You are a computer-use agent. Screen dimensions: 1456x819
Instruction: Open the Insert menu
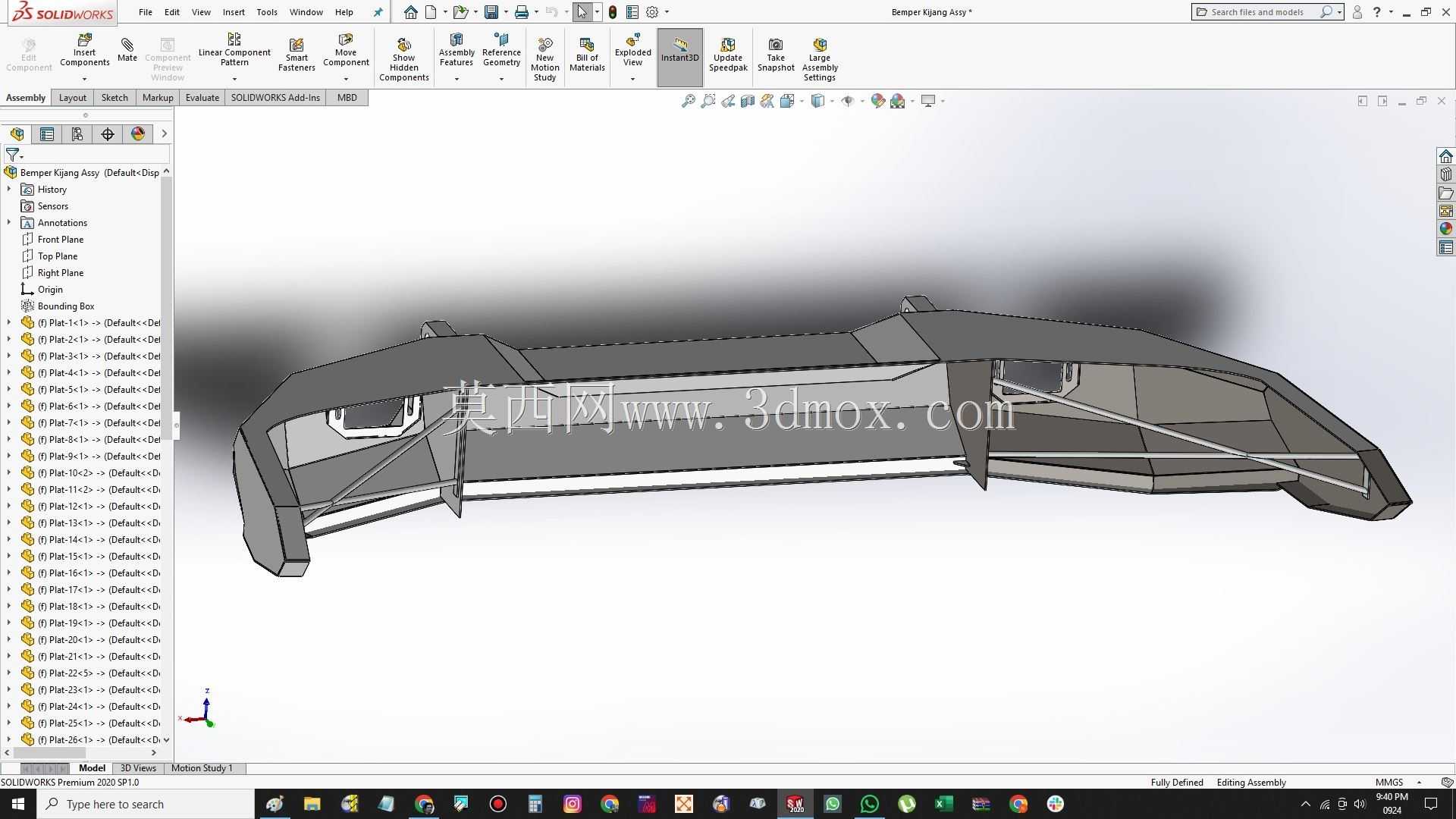234,12
